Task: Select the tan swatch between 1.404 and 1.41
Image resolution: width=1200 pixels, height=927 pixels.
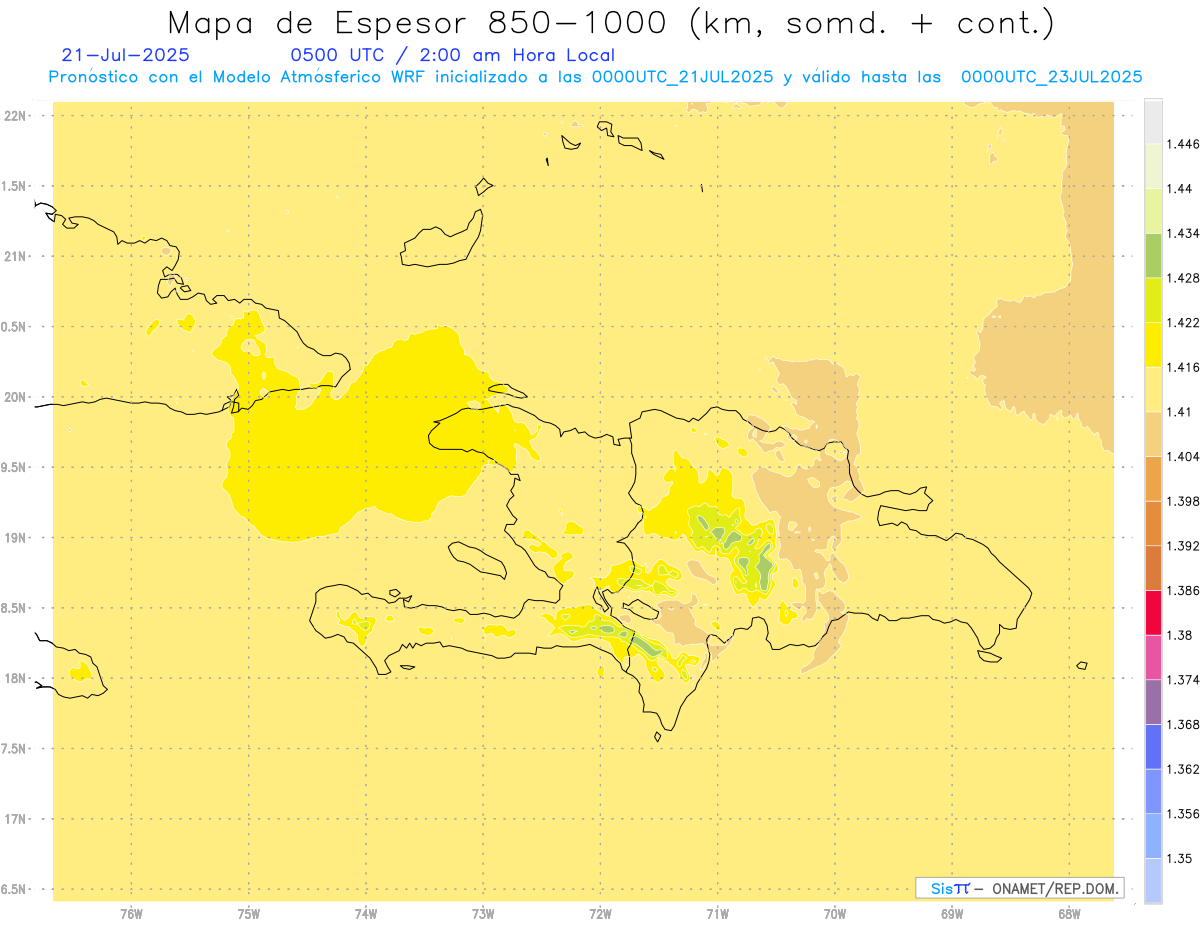Action: coord(1153,433)
